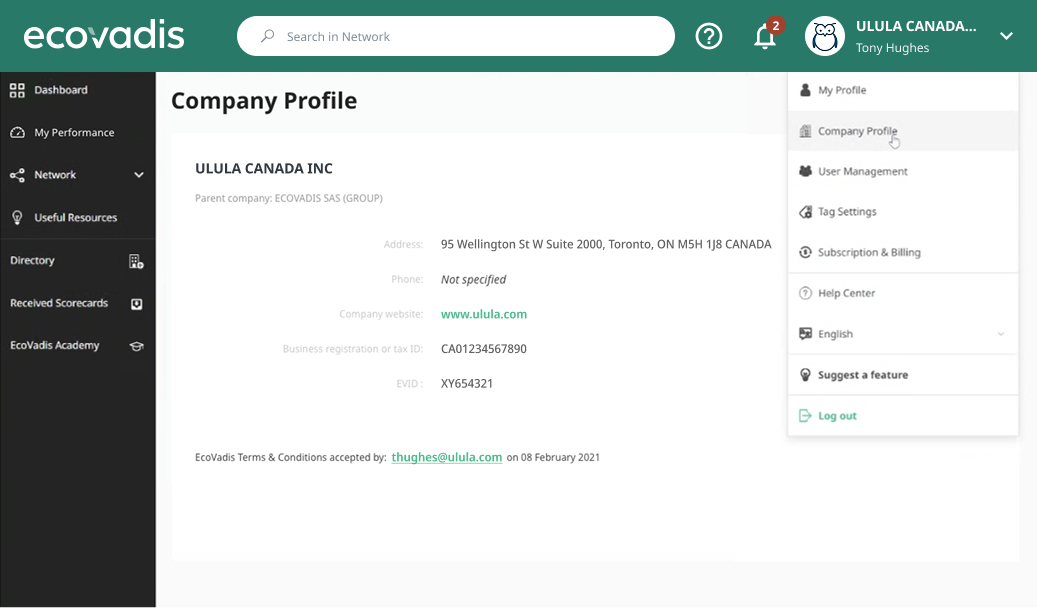The image size is (1037, 608).
Task: Click thughes@ulula.com email link
Action: coord(446,457)
